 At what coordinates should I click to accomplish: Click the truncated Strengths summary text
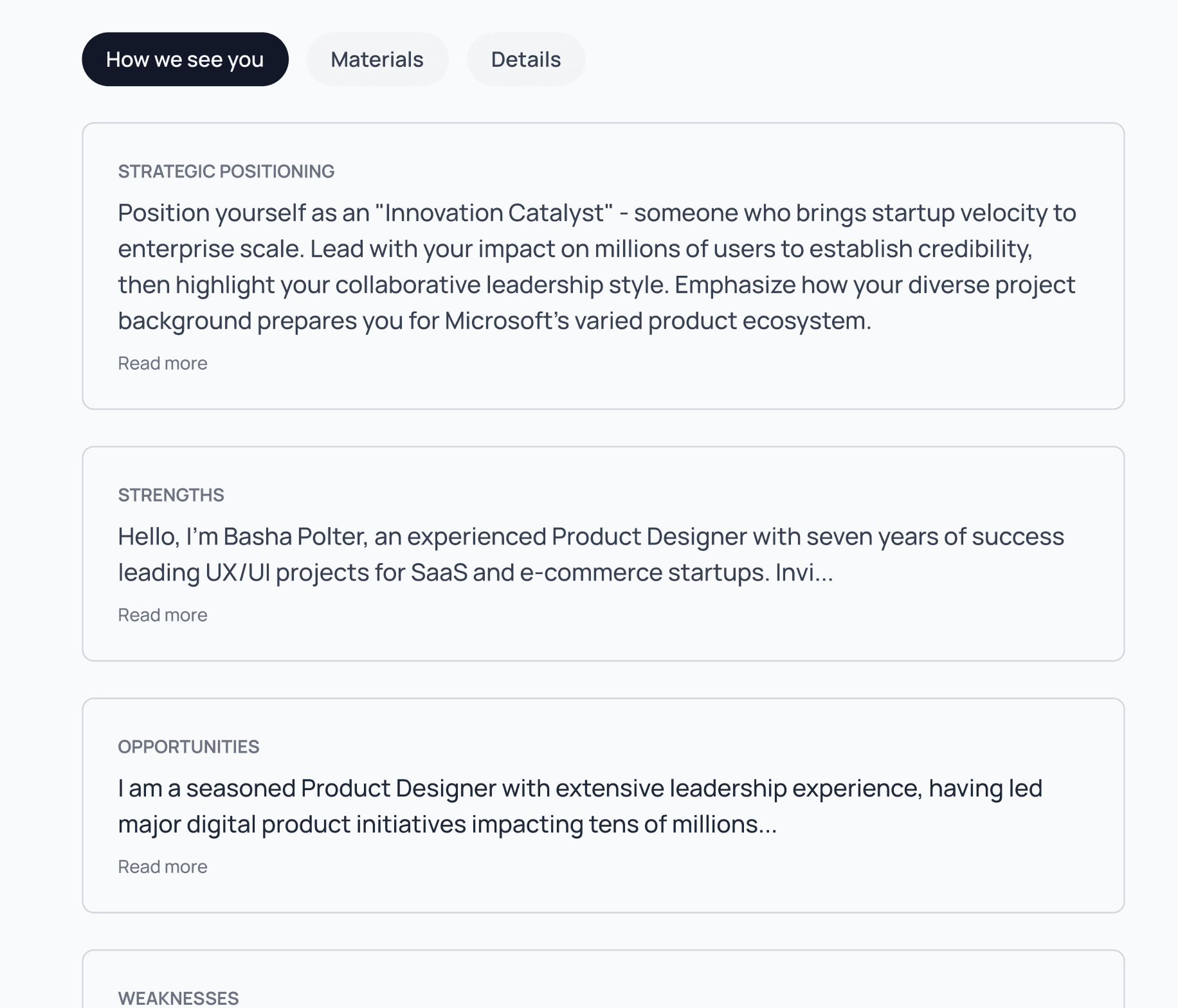[x=475, y=555]
